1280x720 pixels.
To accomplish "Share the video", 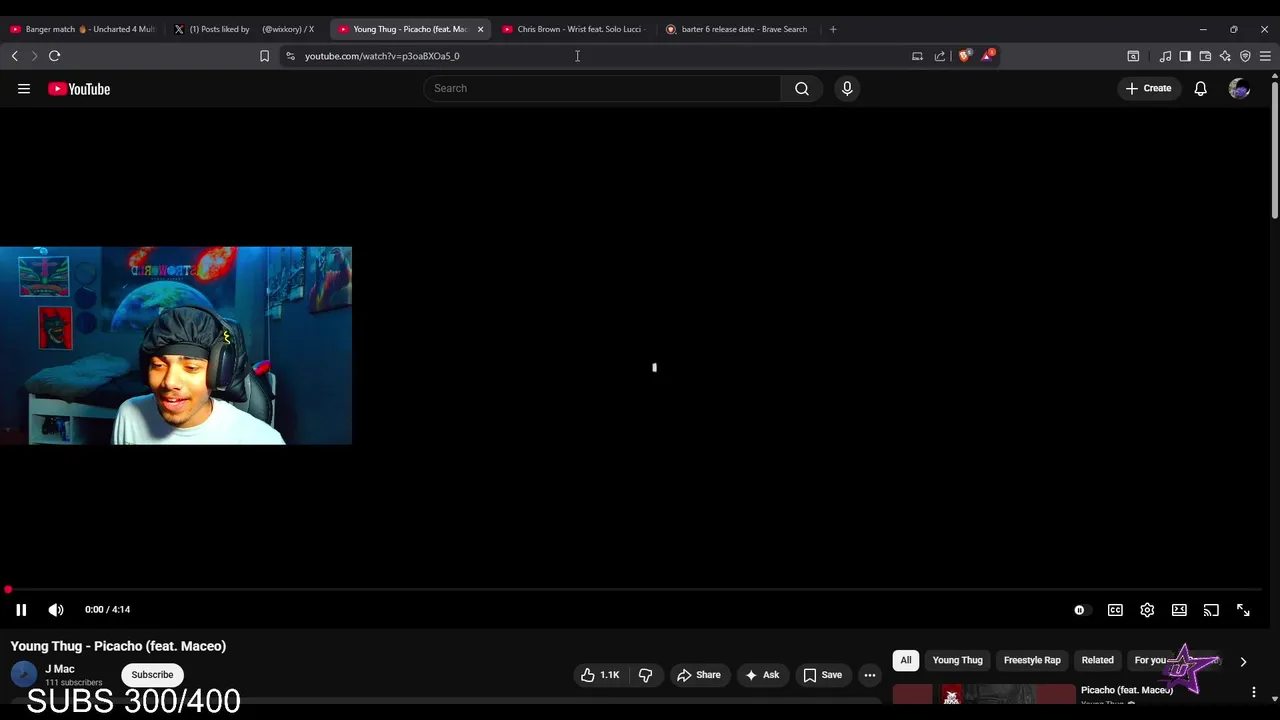I will [699, 675].
